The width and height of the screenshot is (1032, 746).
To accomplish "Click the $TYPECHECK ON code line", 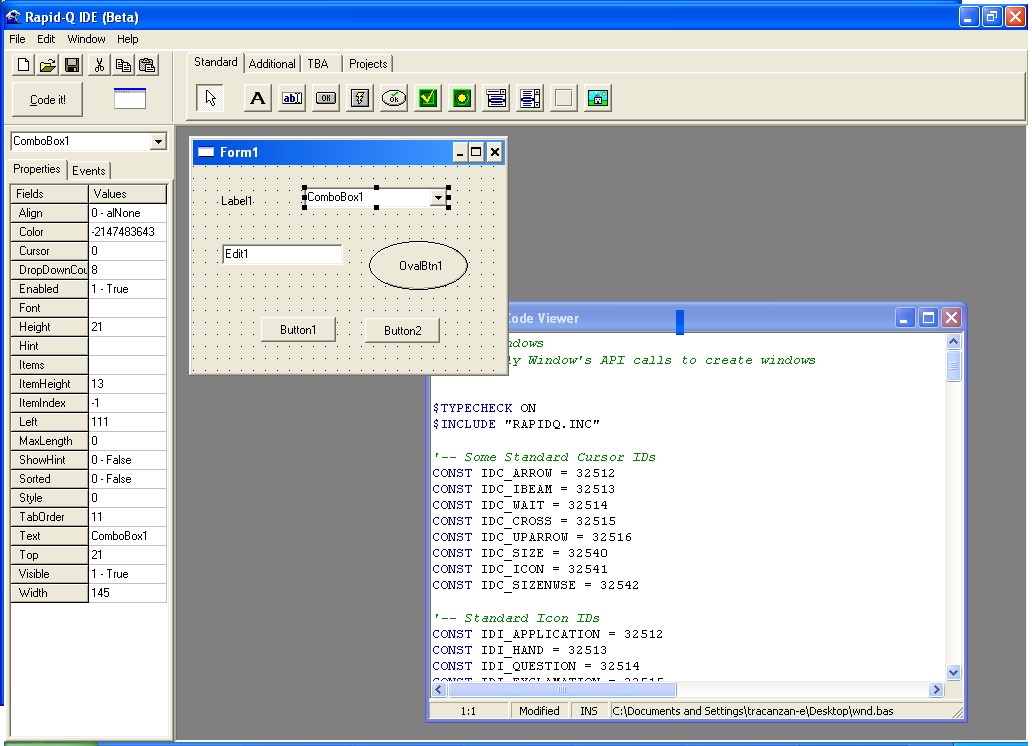I will coord(484,408).
